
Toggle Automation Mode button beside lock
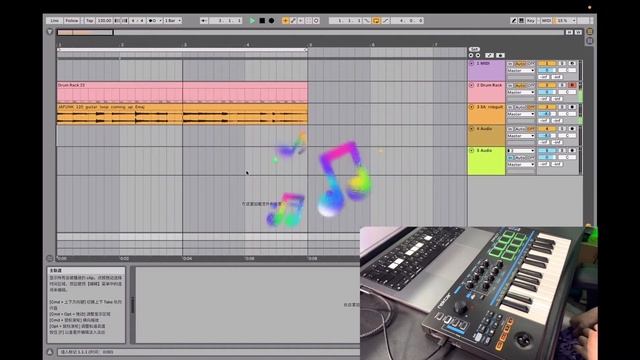pos(489,55)
